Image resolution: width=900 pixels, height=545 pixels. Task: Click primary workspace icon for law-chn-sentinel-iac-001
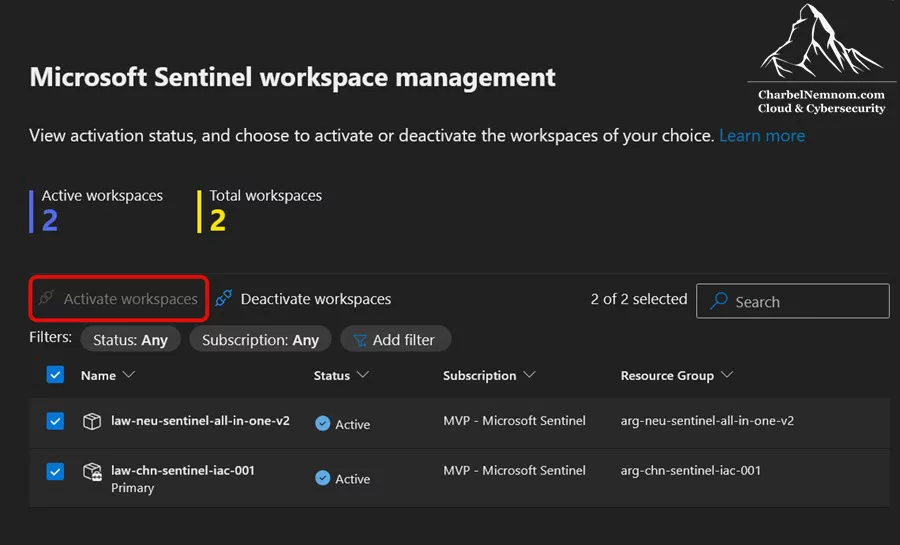click(x=92, y=472)
